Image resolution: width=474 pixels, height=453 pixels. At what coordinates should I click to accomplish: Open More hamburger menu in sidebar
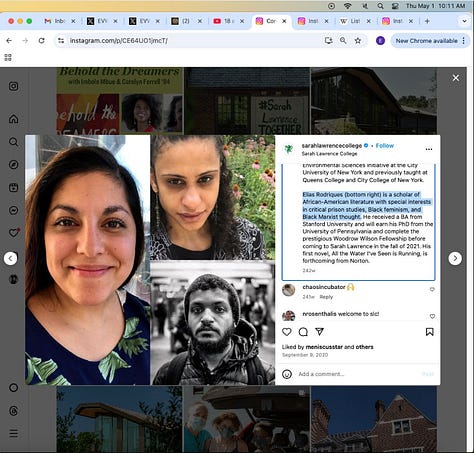tap(13, 433)
